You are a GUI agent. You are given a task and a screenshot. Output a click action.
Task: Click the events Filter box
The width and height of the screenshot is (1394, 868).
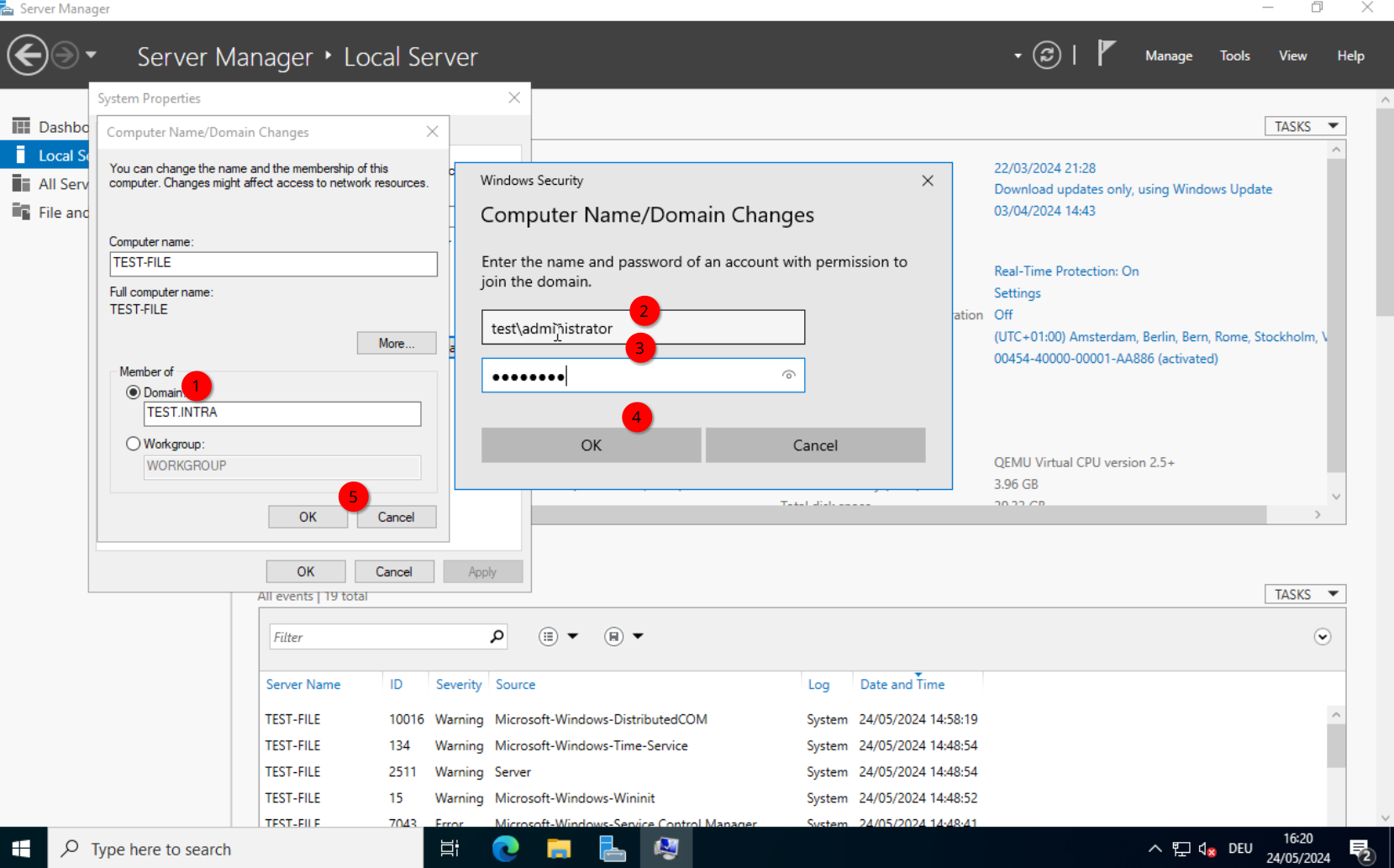tap(378, 637)
